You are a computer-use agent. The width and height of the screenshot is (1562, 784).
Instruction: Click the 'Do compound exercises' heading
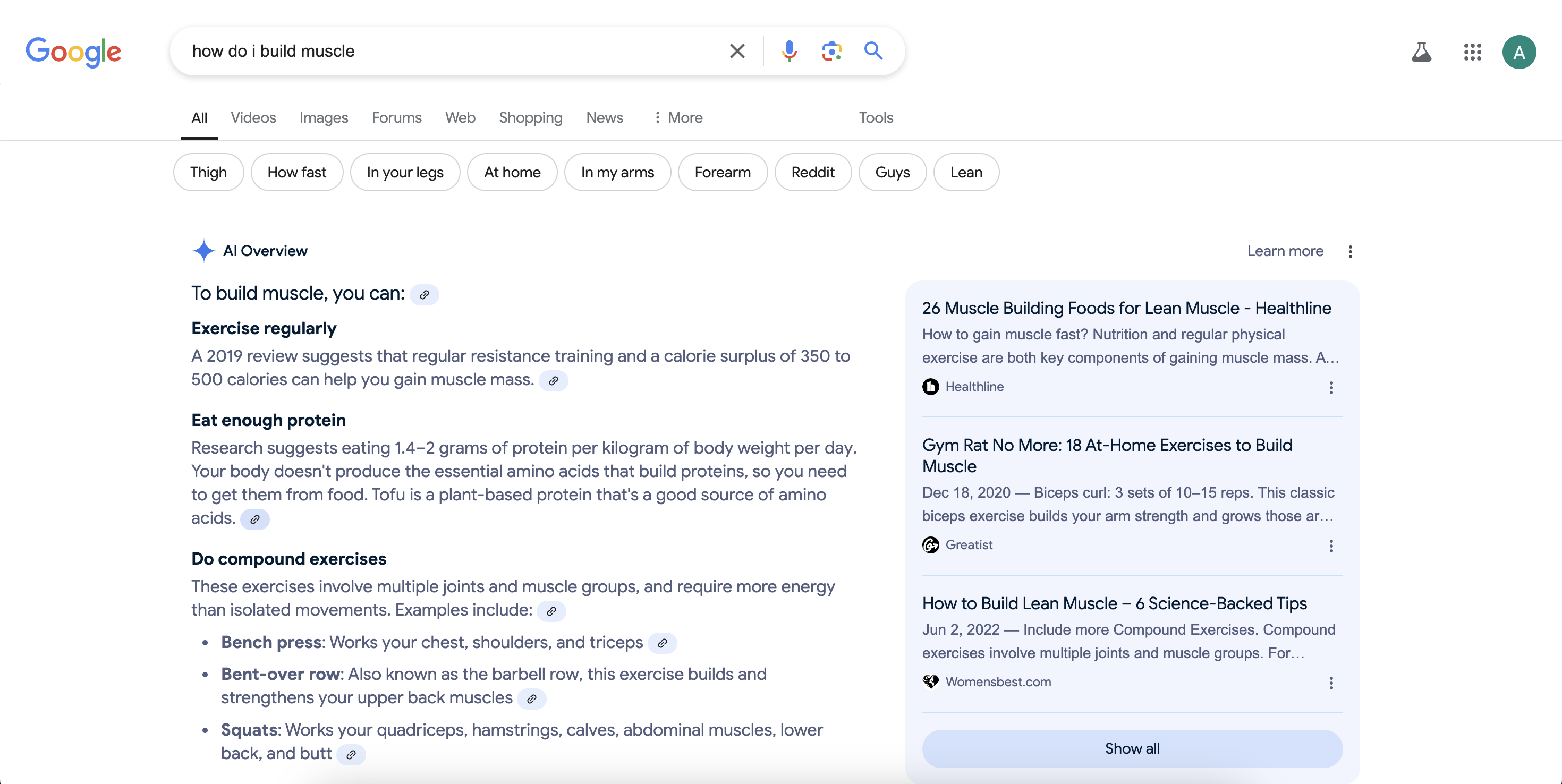point(288,558)
